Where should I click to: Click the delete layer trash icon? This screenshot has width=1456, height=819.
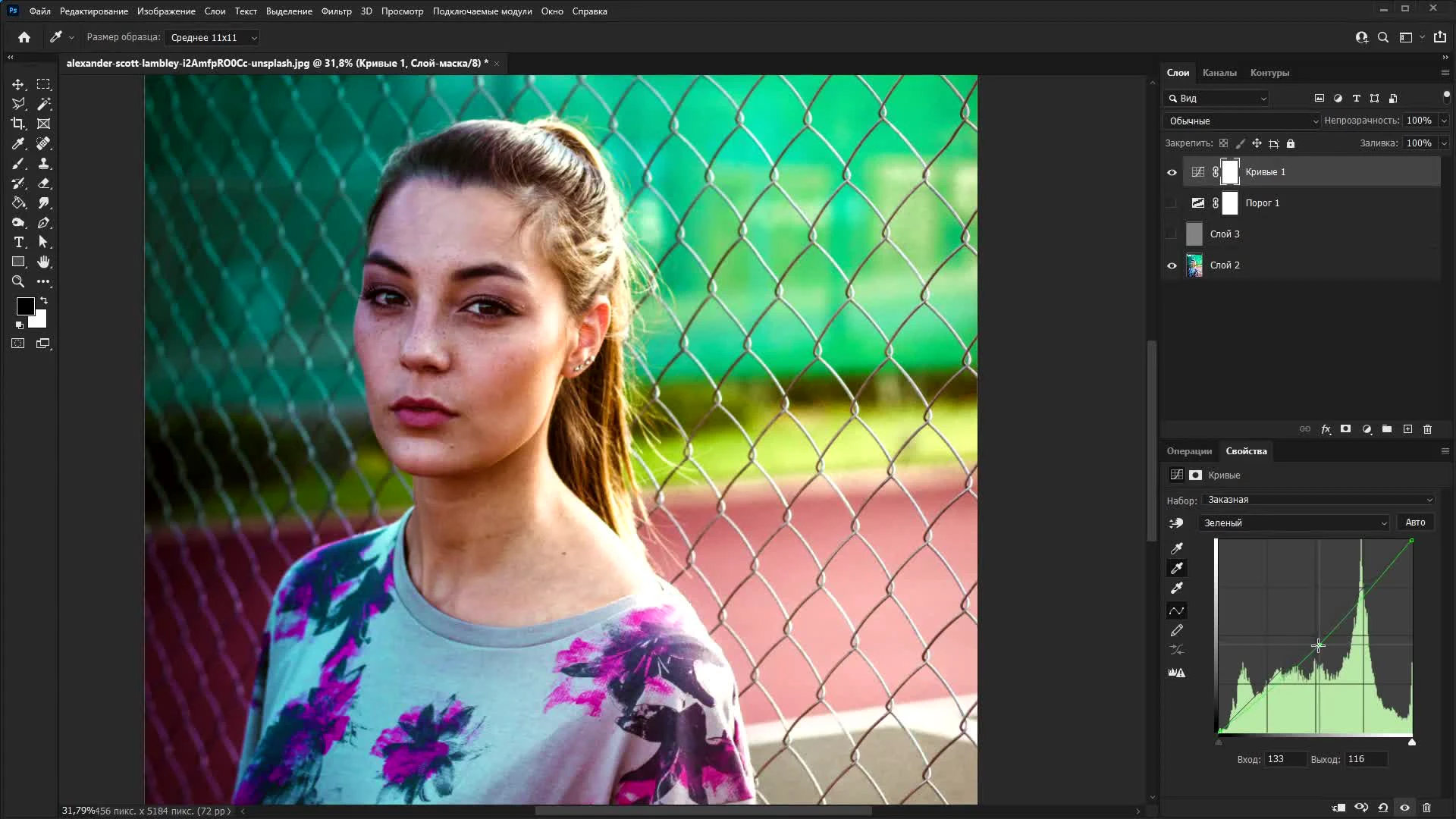[1427, 429]
